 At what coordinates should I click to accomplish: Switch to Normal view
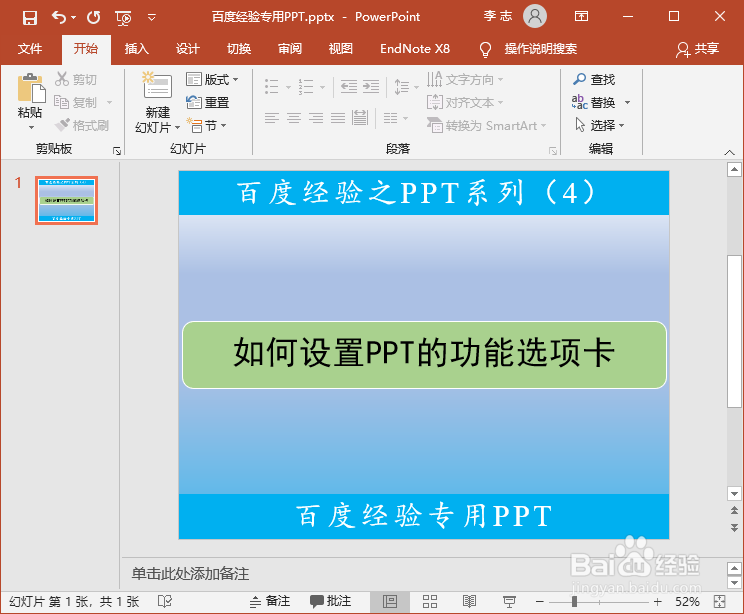[x=390, y=602]
